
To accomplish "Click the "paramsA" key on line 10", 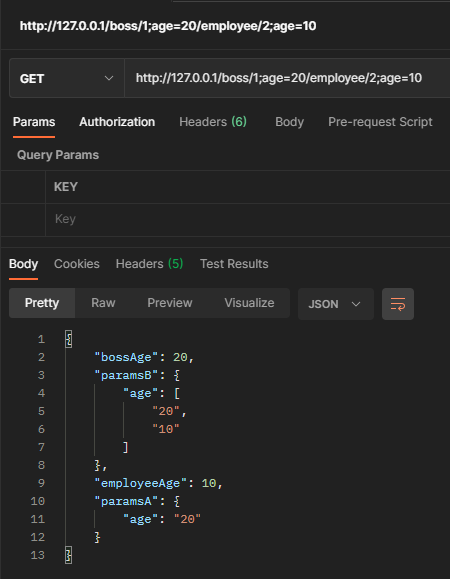I will (126, 501).
